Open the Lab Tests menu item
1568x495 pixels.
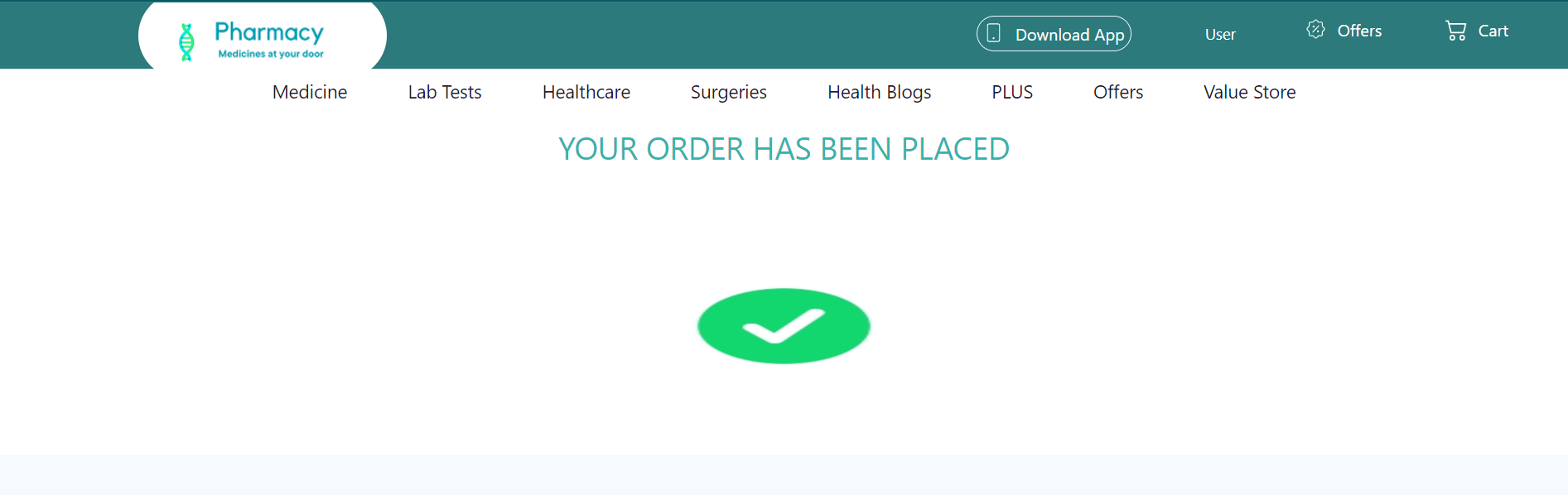coord(445,92)
